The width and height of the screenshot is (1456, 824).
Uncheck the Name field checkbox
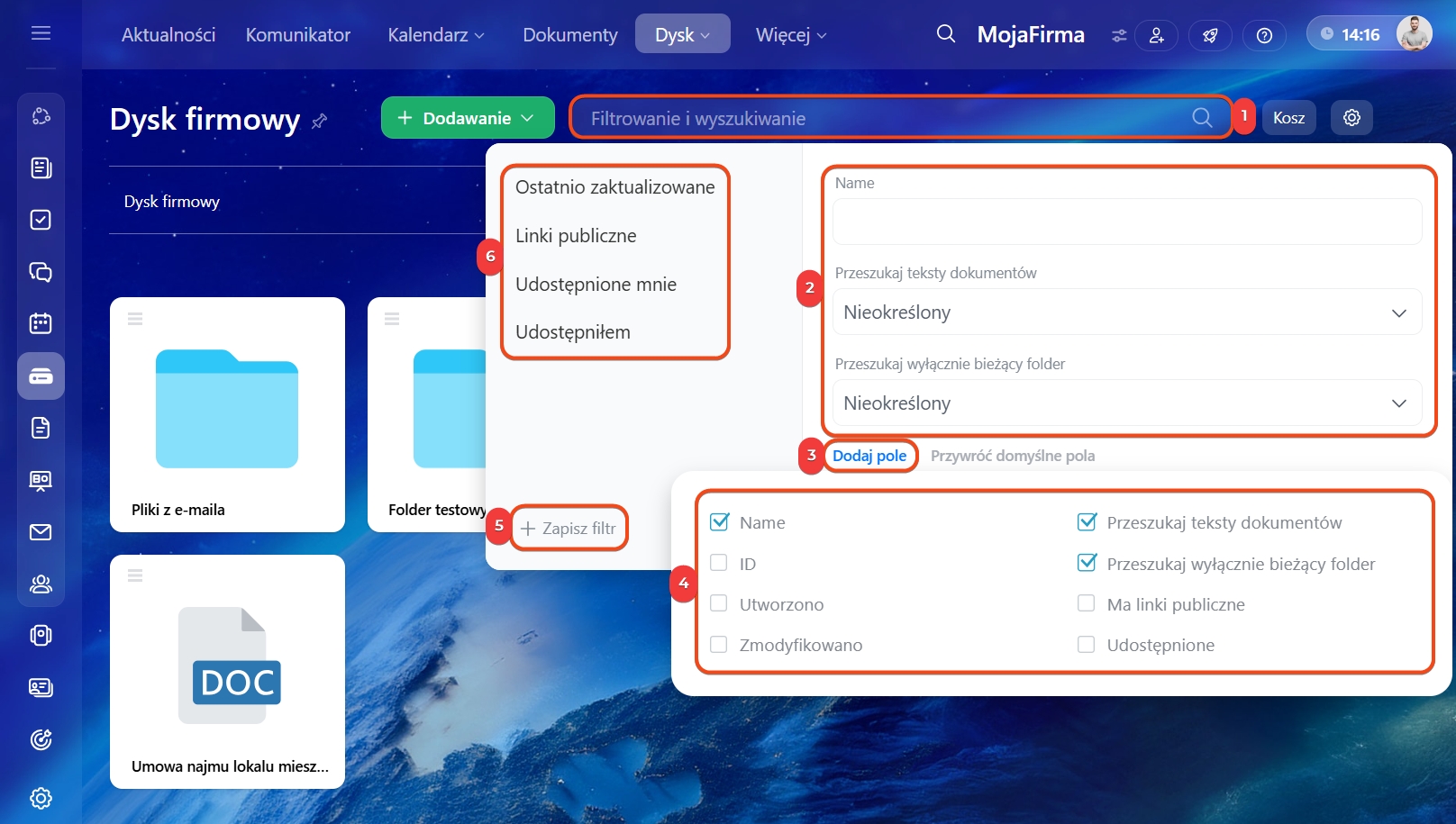[719, 522]
